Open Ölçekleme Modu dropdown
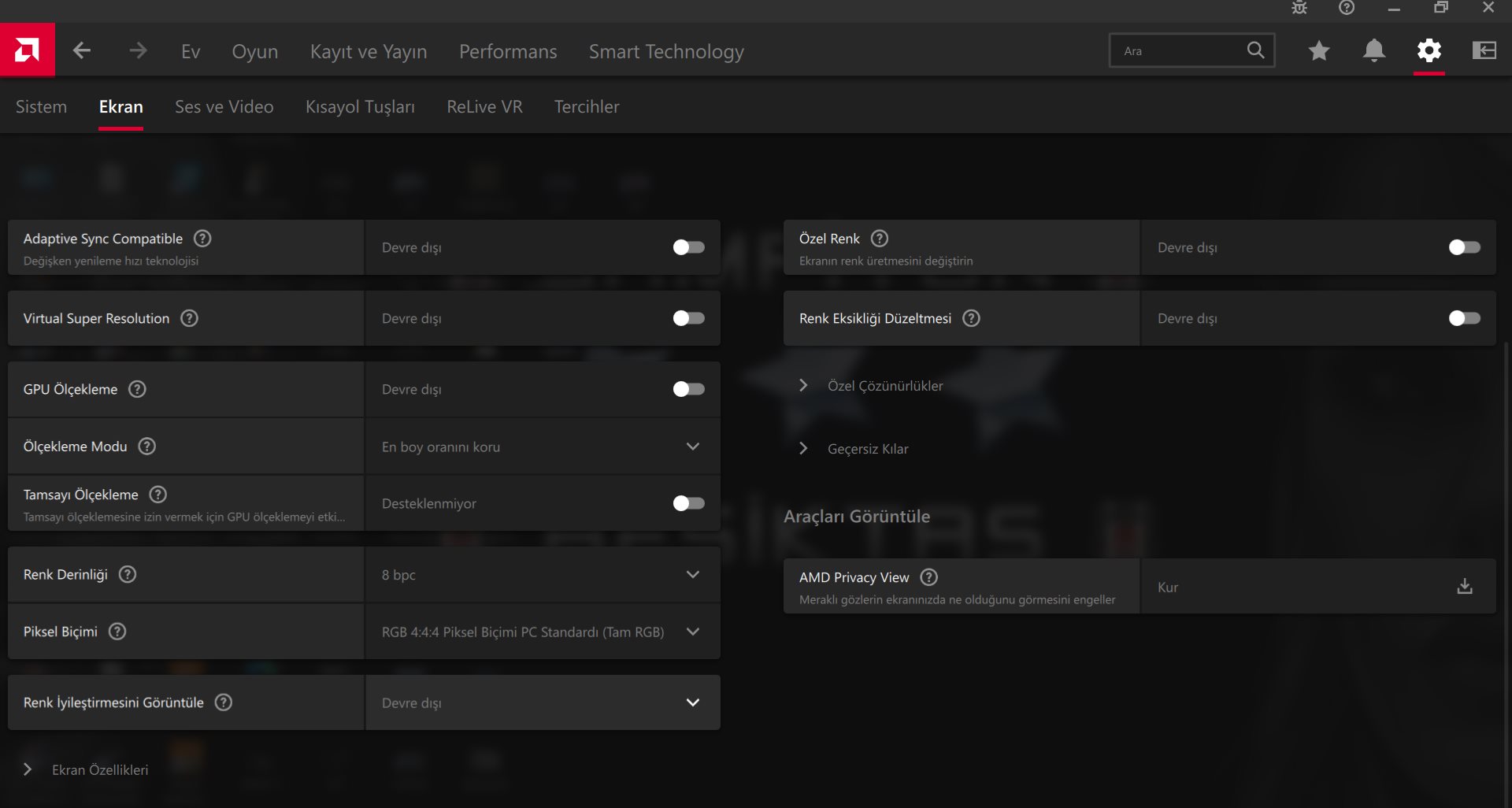Screen dimensions: 1512x808 543,447
